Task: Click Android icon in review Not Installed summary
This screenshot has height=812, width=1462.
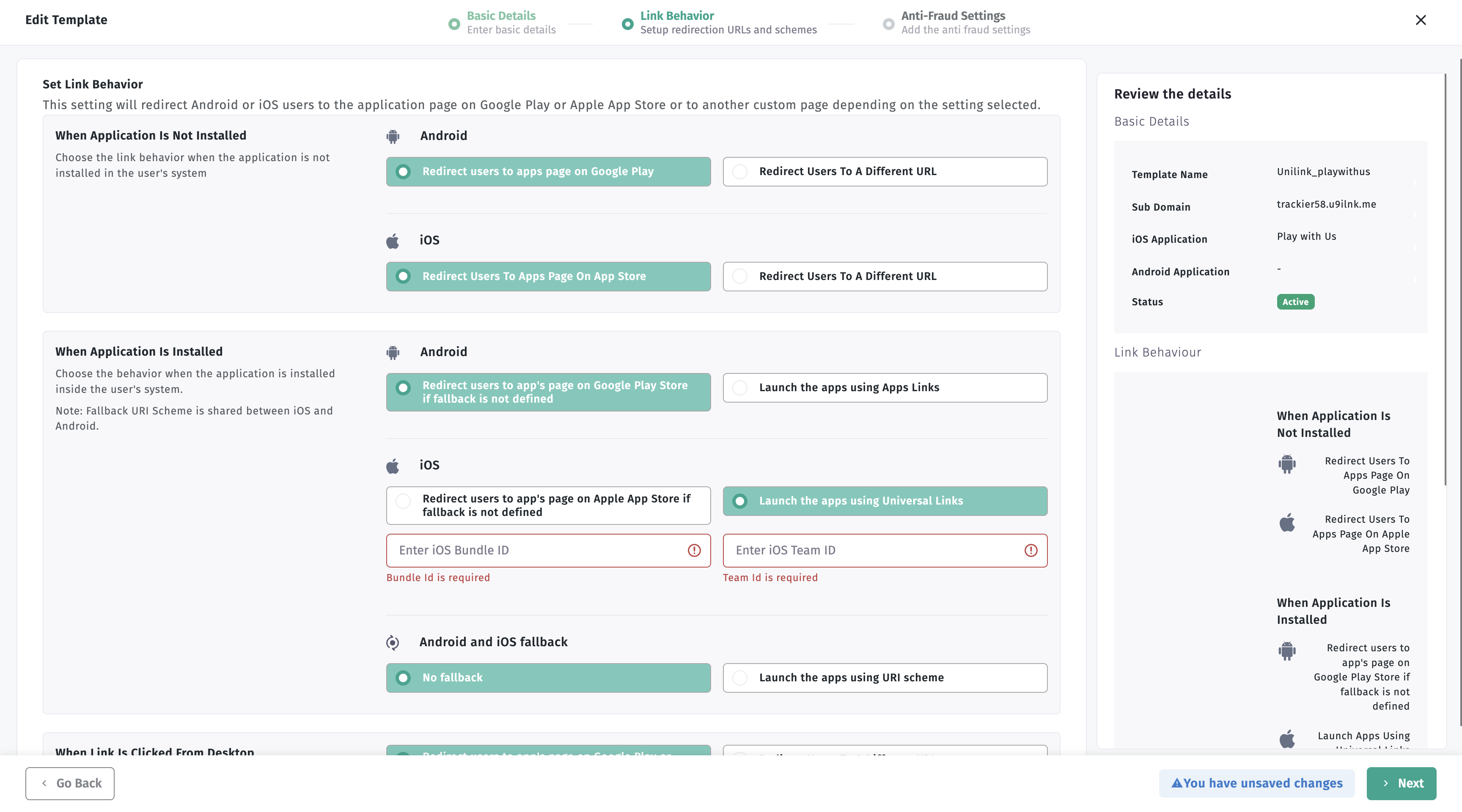Action: pos(1287,464)
